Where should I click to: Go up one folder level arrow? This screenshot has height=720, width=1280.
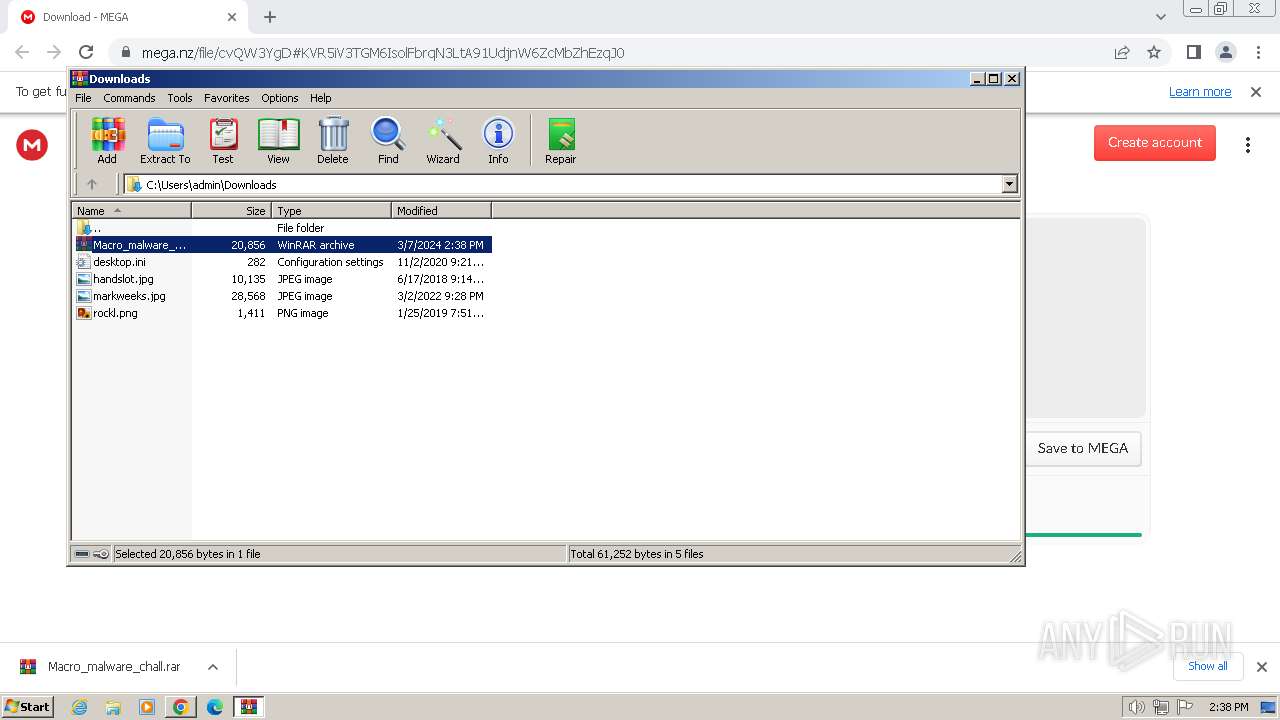(x=92, y=184)
